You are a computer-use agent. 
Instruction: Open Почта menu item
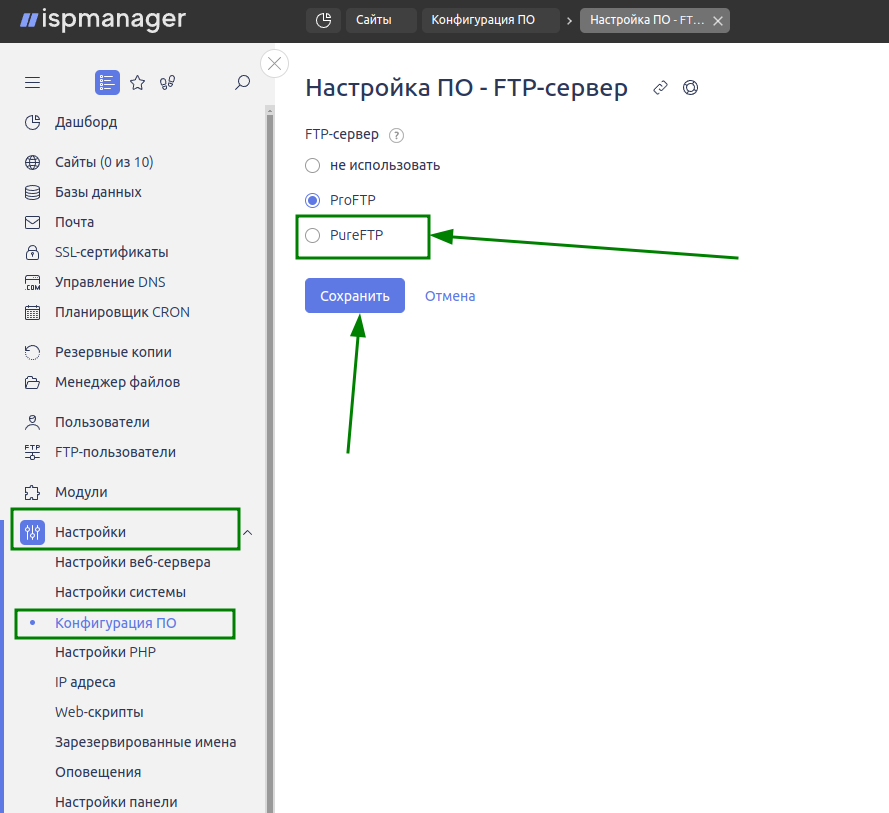point(74,222)
